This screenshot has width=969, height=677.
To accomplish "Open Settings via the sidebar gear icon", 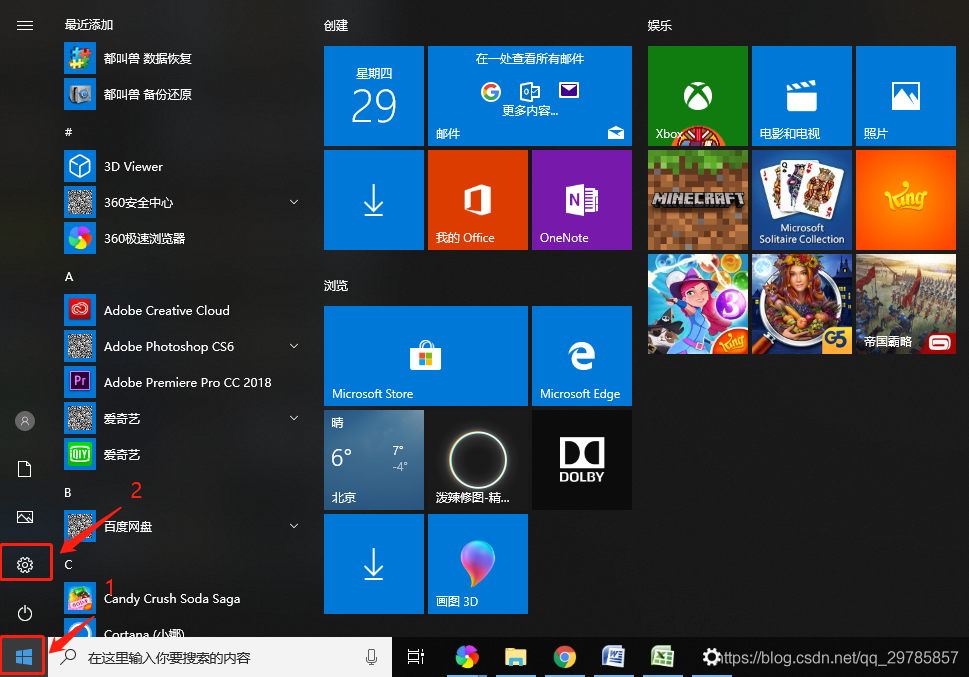I will pyautogui.click(x=24, y=562).
